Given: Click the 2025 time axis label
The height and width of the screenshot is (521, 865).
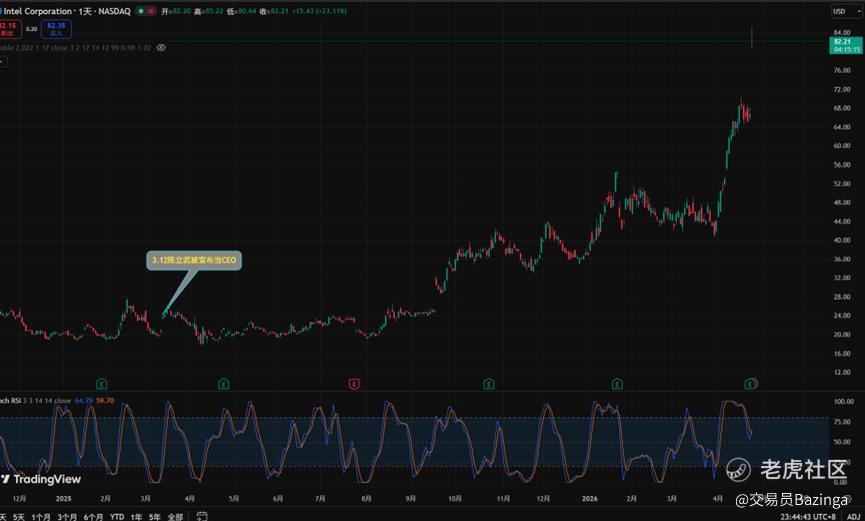Looking at the screenshot, I should click(63, 498).
